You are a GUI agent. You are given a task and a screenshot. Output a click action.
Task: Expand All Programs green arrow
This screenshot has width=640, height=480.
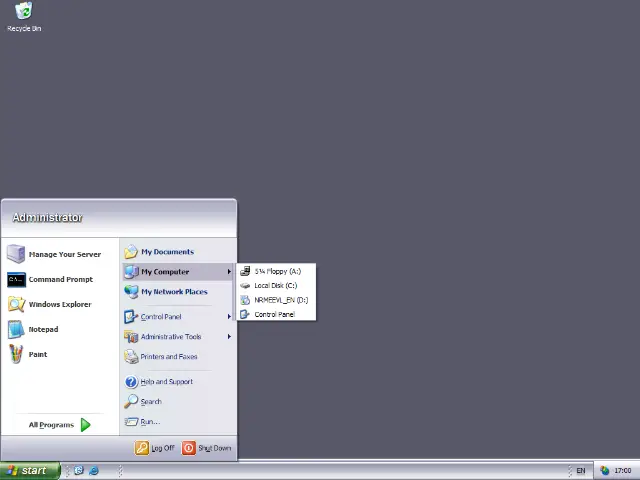pos(85,425)
